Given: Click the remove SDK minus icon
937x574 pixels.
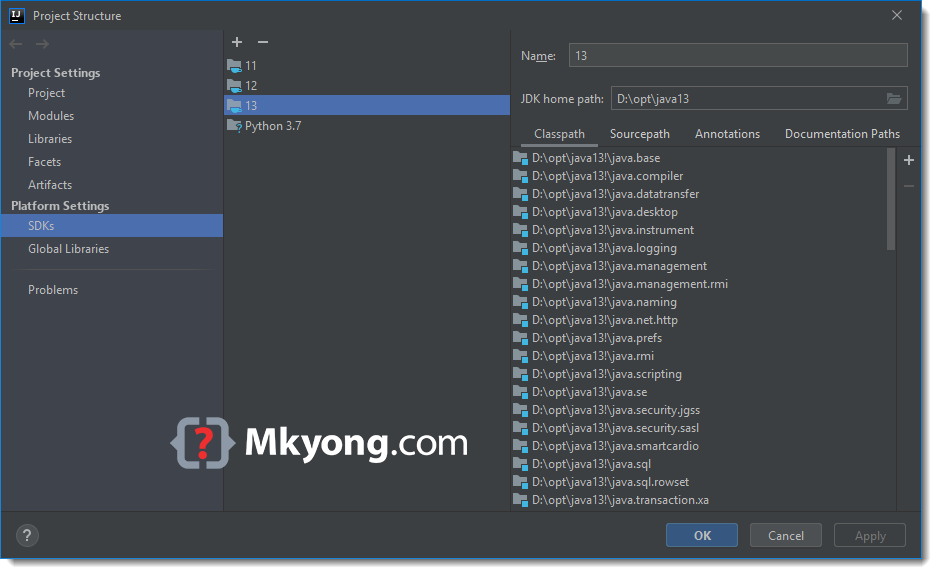Looking at the screenshot, I should (x=263, y=42).
